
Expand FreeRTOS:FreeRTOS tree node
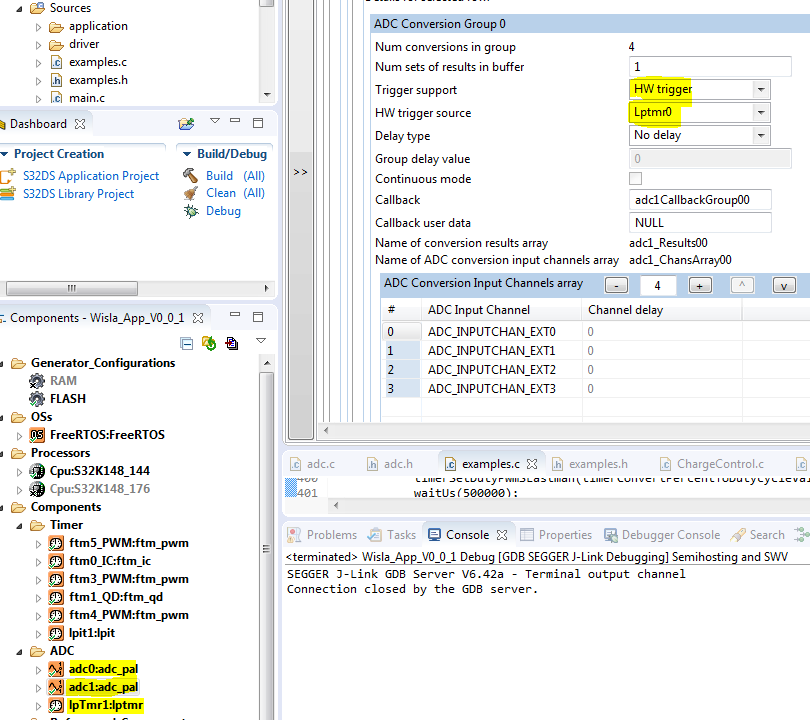tap(20, 435)
